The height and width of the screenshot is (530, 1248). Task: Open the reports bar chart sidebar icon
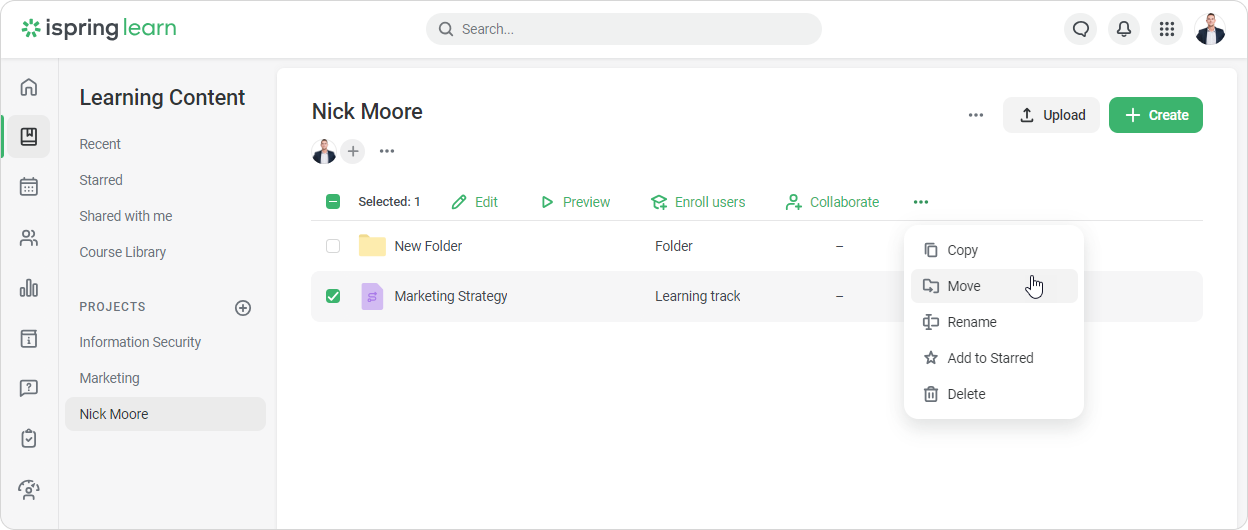[29, 288]
